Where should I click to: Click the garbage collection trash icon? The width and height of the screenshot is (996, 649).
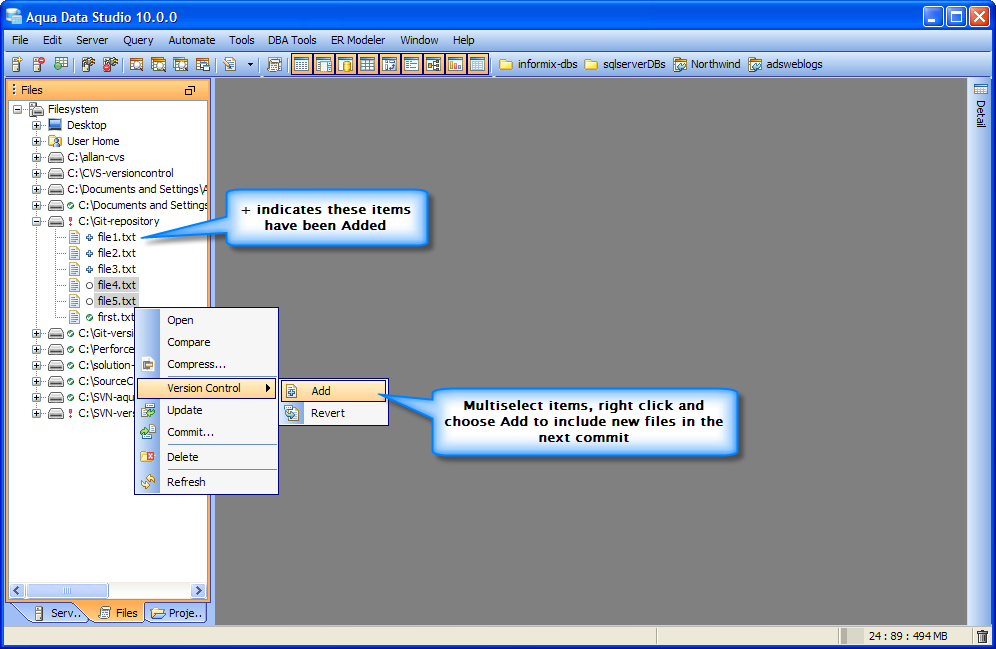[983, 636]
